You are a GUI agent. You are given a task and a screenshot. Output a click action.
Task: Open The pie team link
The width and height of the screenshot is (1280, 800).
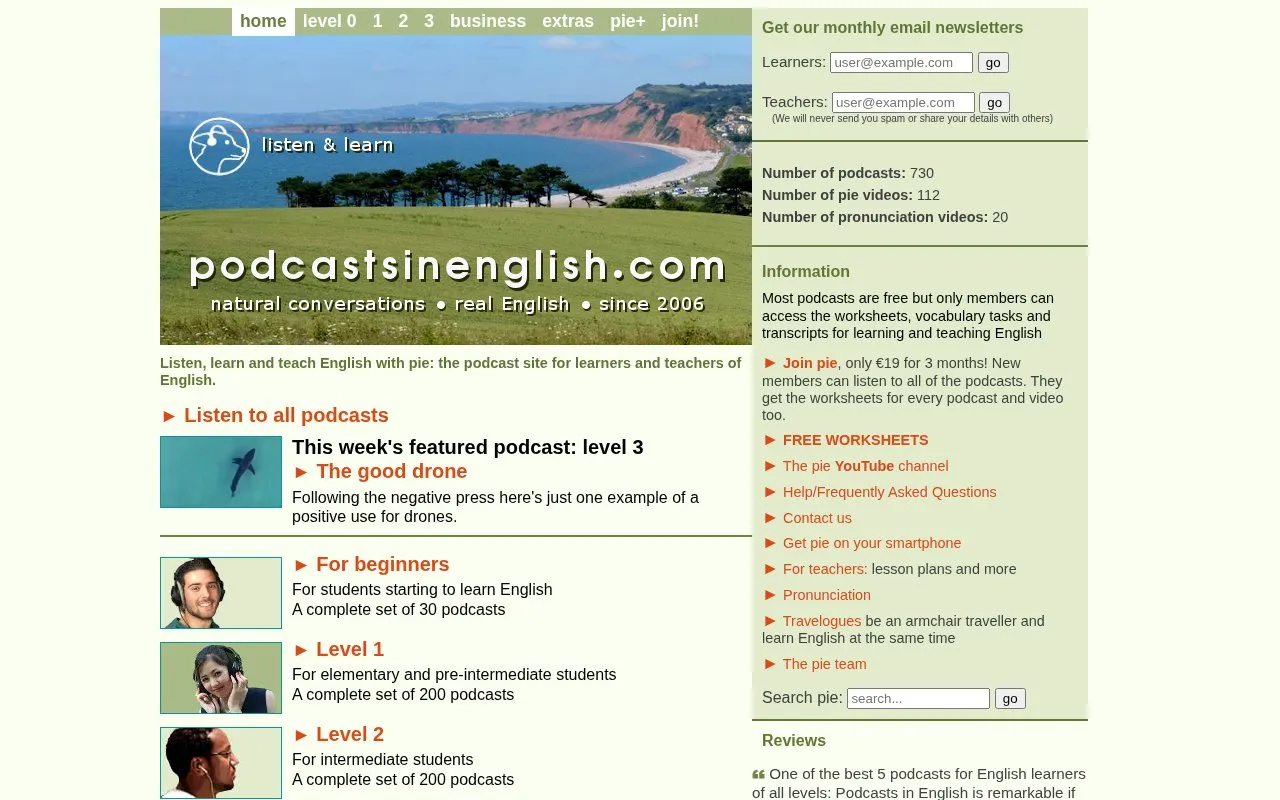(824, 664)
